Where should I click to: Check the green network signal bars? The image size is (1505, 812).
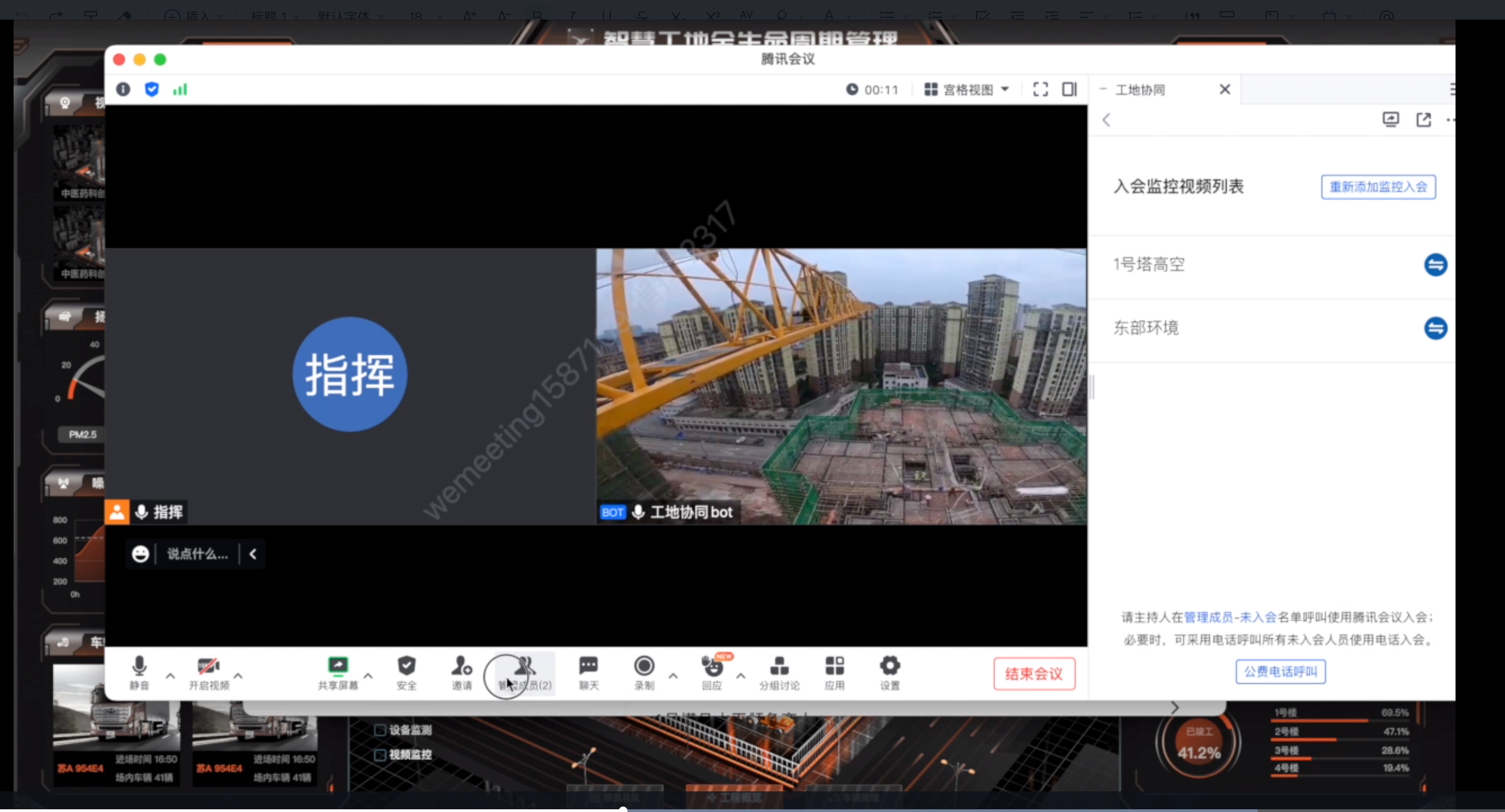pos(180,89)
